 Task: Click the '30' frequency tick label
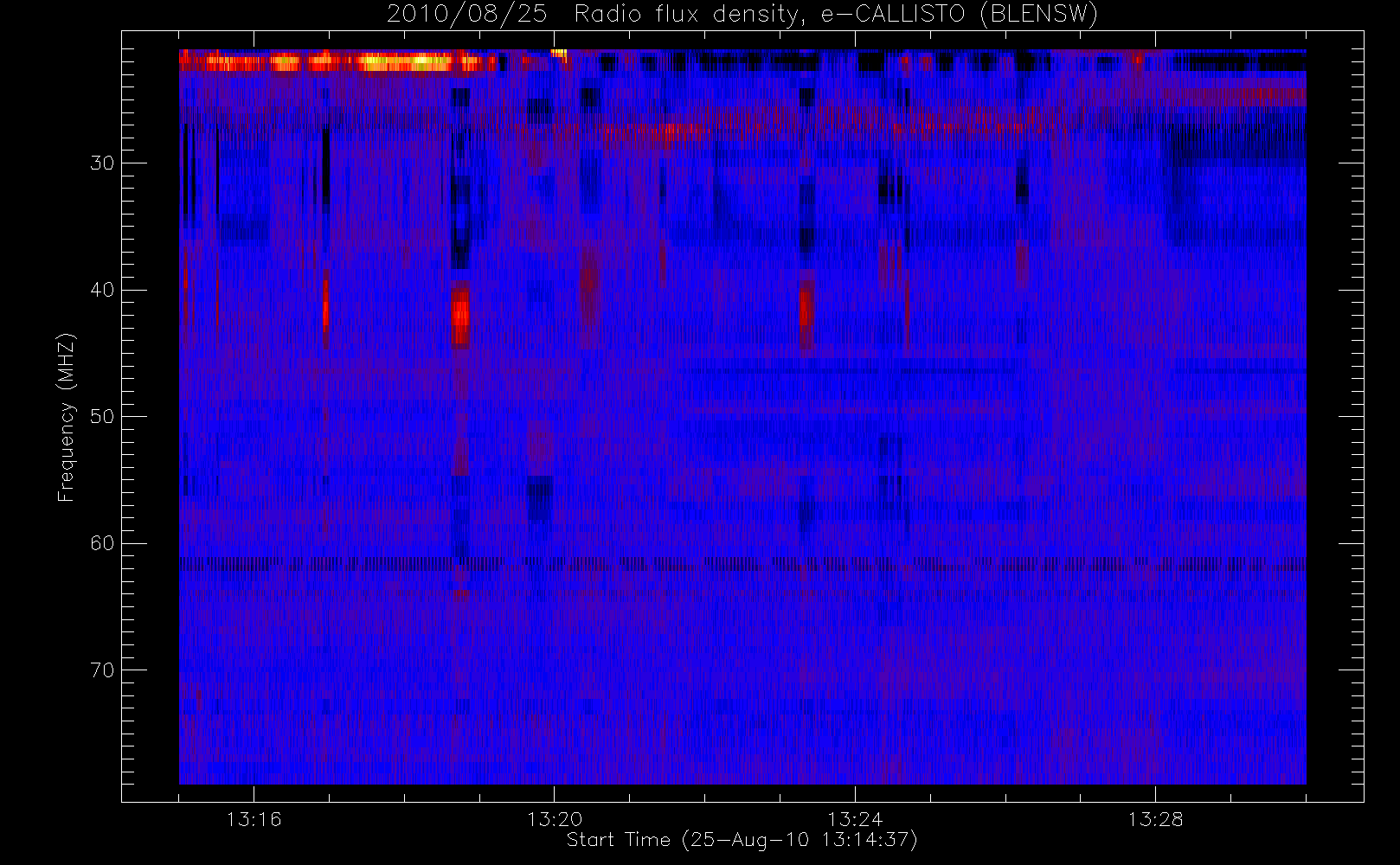[x=102, y=163]
